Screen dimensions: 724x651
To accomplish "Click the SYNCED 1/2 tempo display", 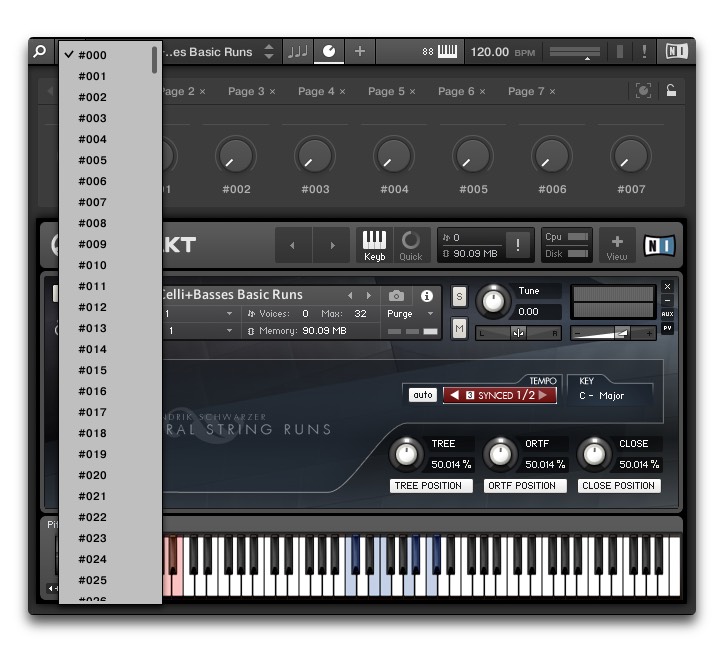I will coord(500,395).
